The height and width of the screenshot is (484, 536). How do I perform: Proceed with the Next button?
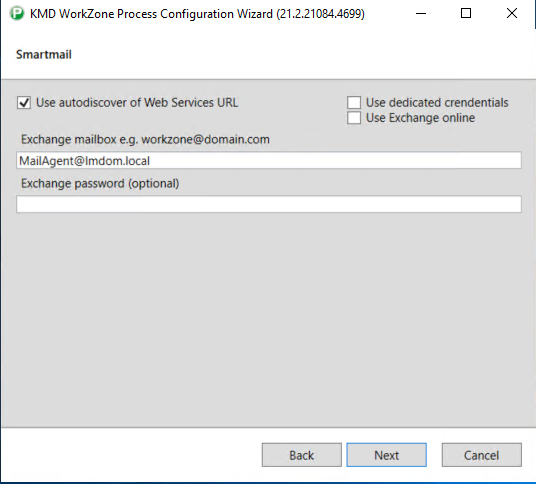pos(387,455)
